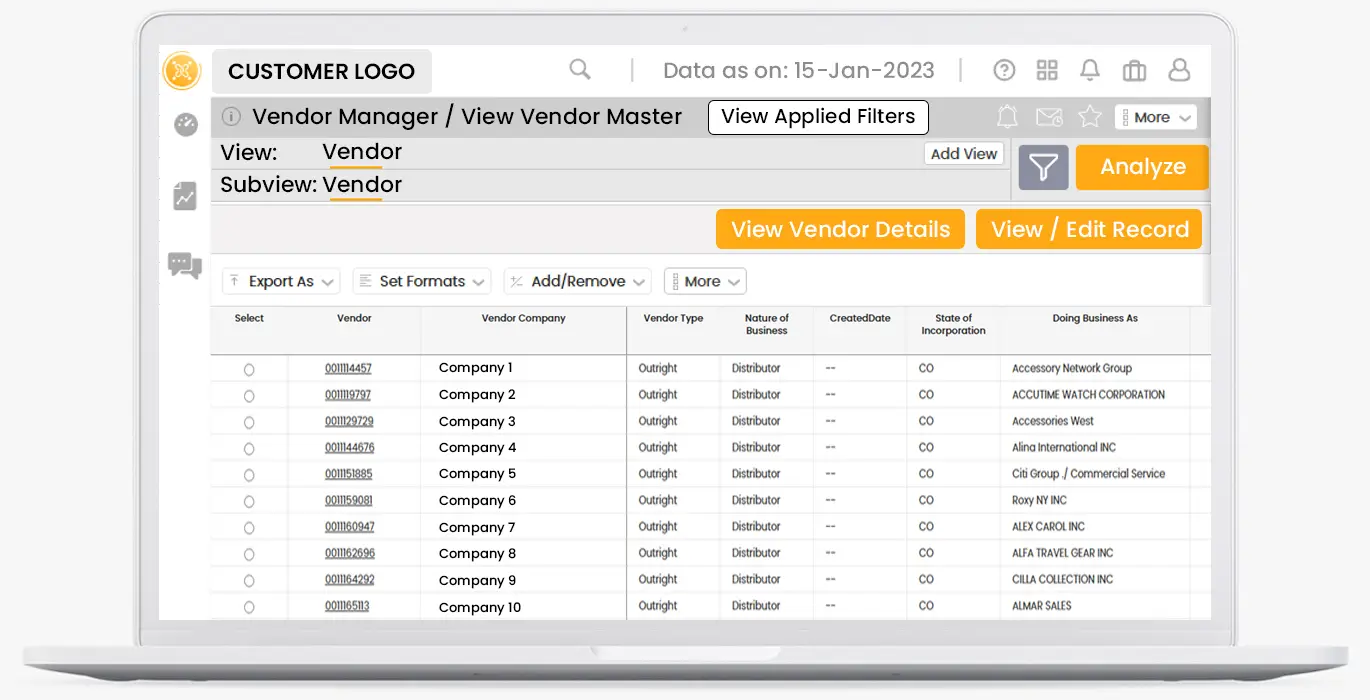Click the search magnifier icon

click(580, 70)
